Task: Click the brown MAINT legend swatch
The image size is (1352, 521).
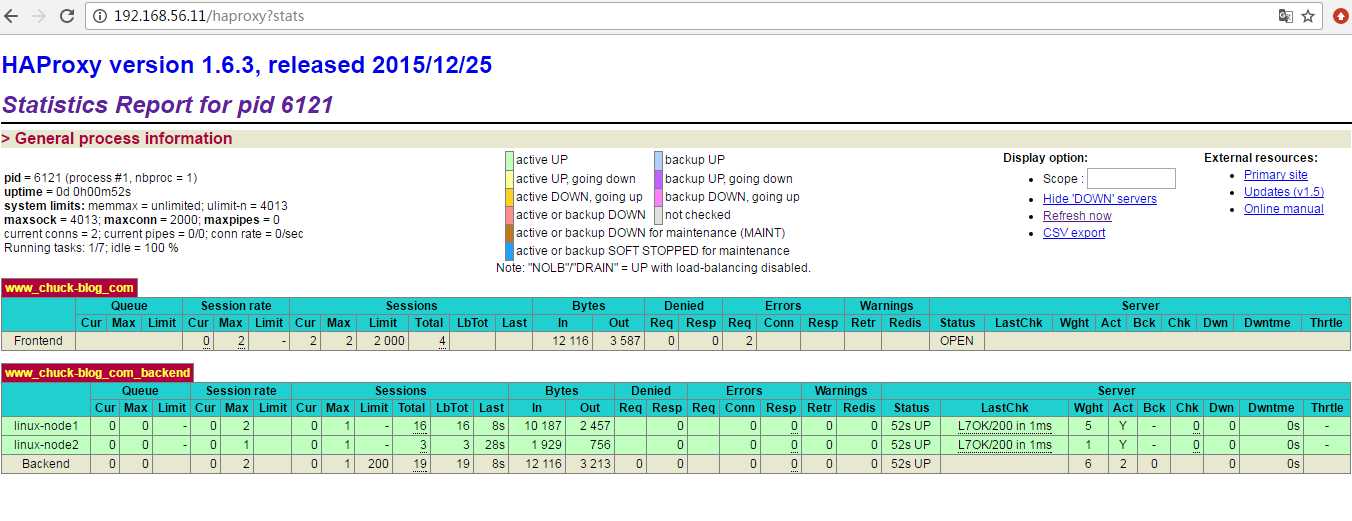Action: click(x=509, y=233)
